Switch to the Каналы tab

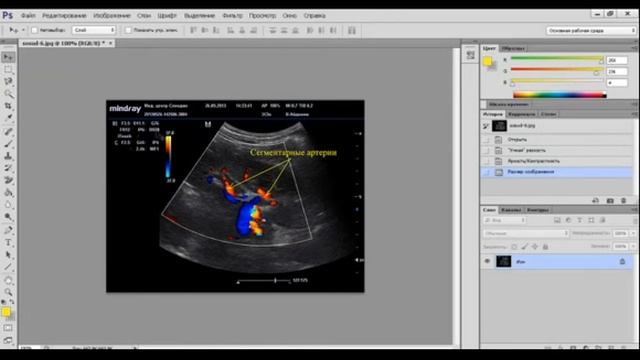pyautogui.click(x=511, y=210)
